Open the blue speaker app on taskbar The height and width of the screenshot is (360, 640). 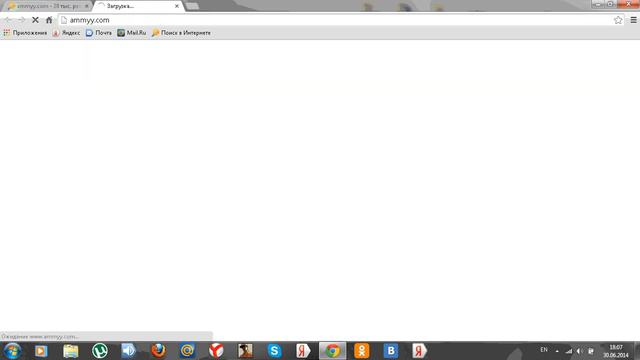click(129, 351)
